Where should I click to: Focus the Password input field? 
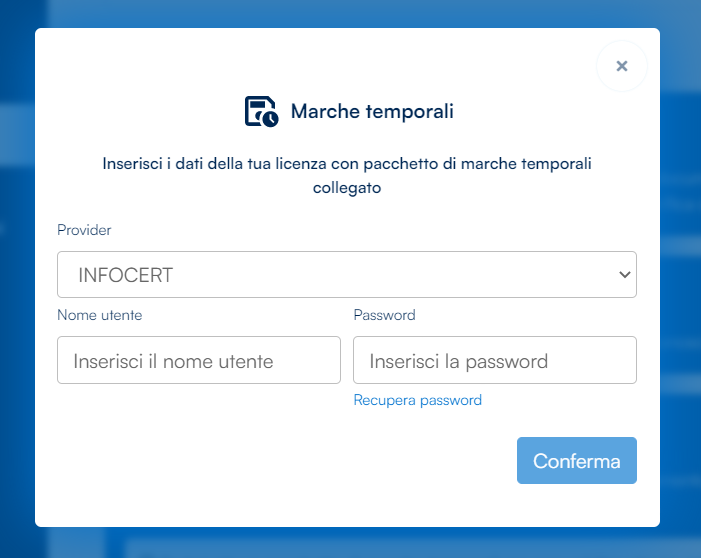494,360
